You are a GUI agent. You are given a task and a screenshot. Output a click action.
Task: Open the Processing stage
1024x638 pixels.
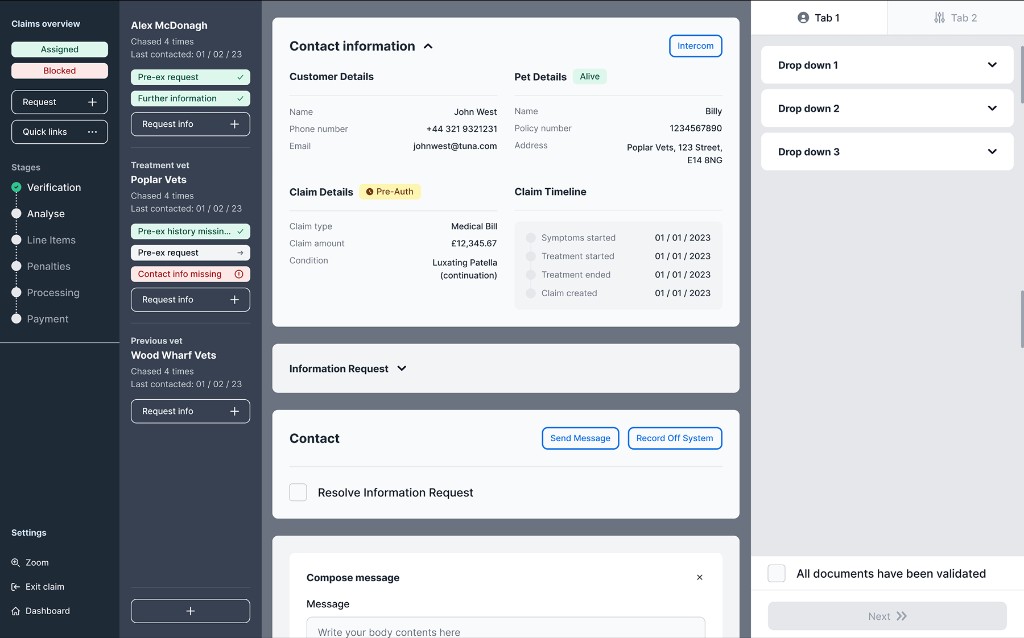[53, 293]
